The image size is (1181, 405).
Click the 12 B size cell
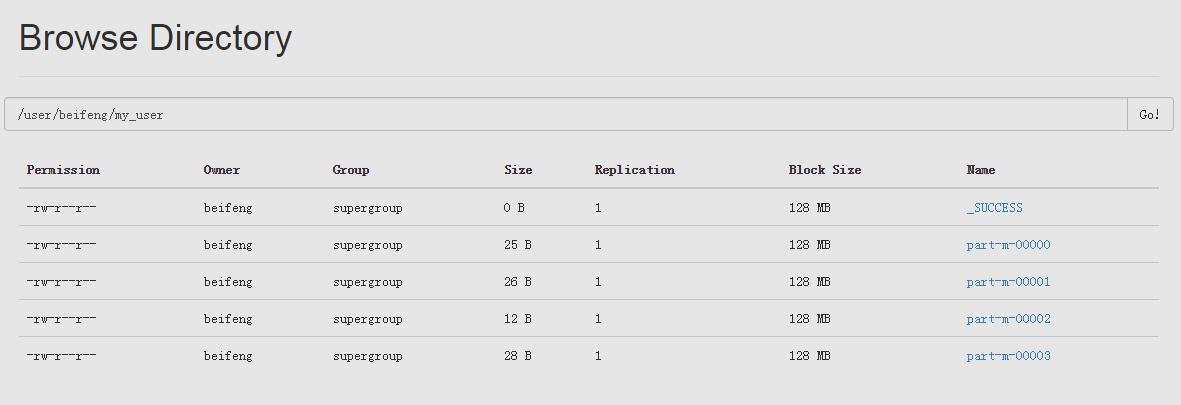point(517,318)
